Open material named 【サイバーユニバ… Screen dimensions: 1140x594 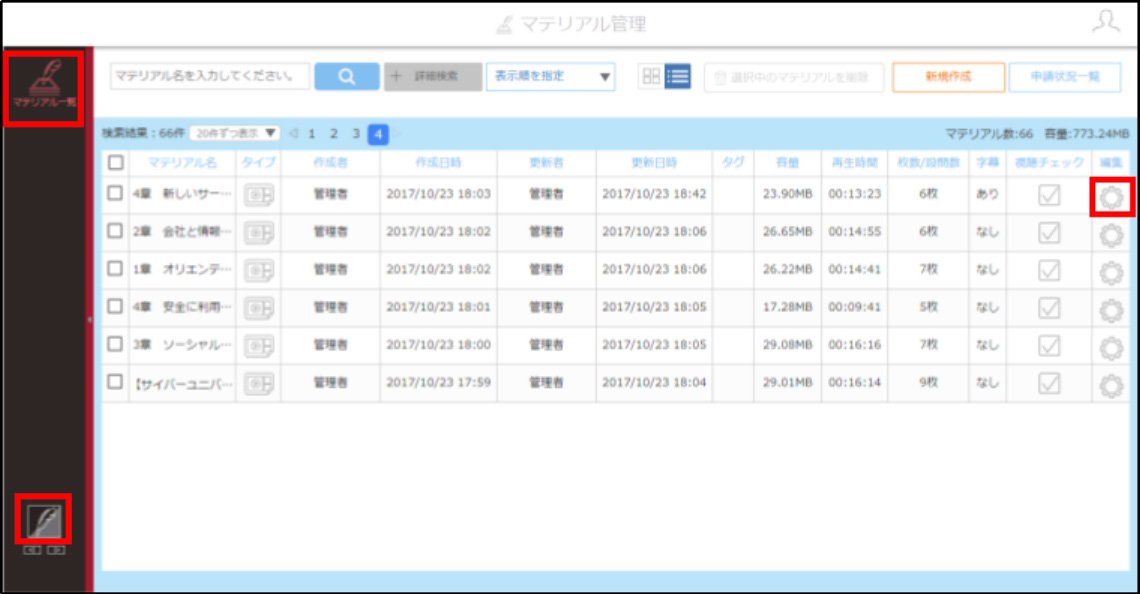[182, 383]
